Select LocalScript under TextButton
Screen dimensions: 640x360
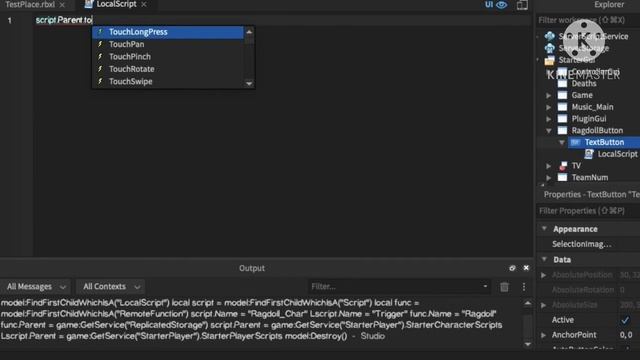(x=617, y=154)
